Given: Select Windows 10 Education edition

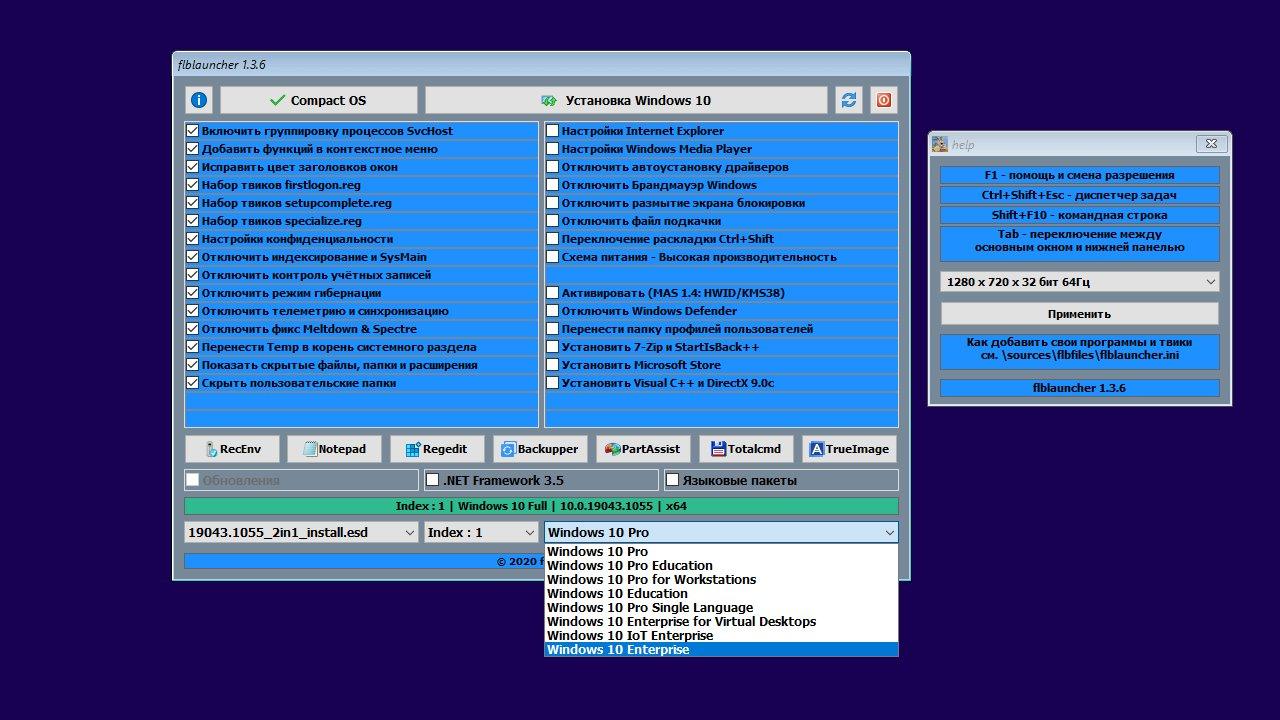Looking at the screenshot, I should coord(721,593).
